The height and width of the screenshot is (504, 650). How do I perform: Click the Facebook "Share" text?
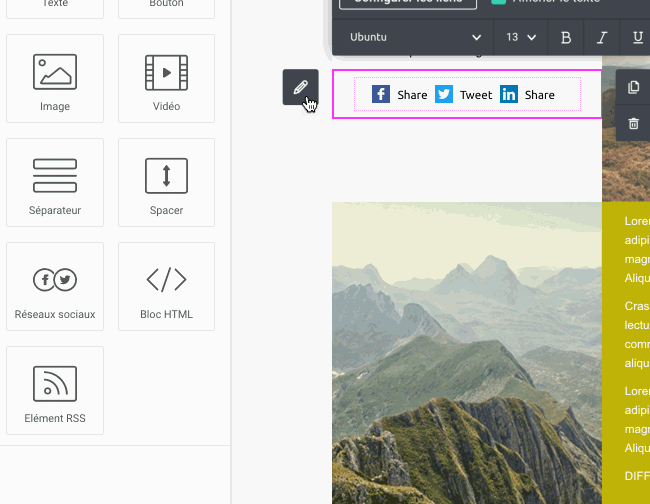click(x=412, y=95)
